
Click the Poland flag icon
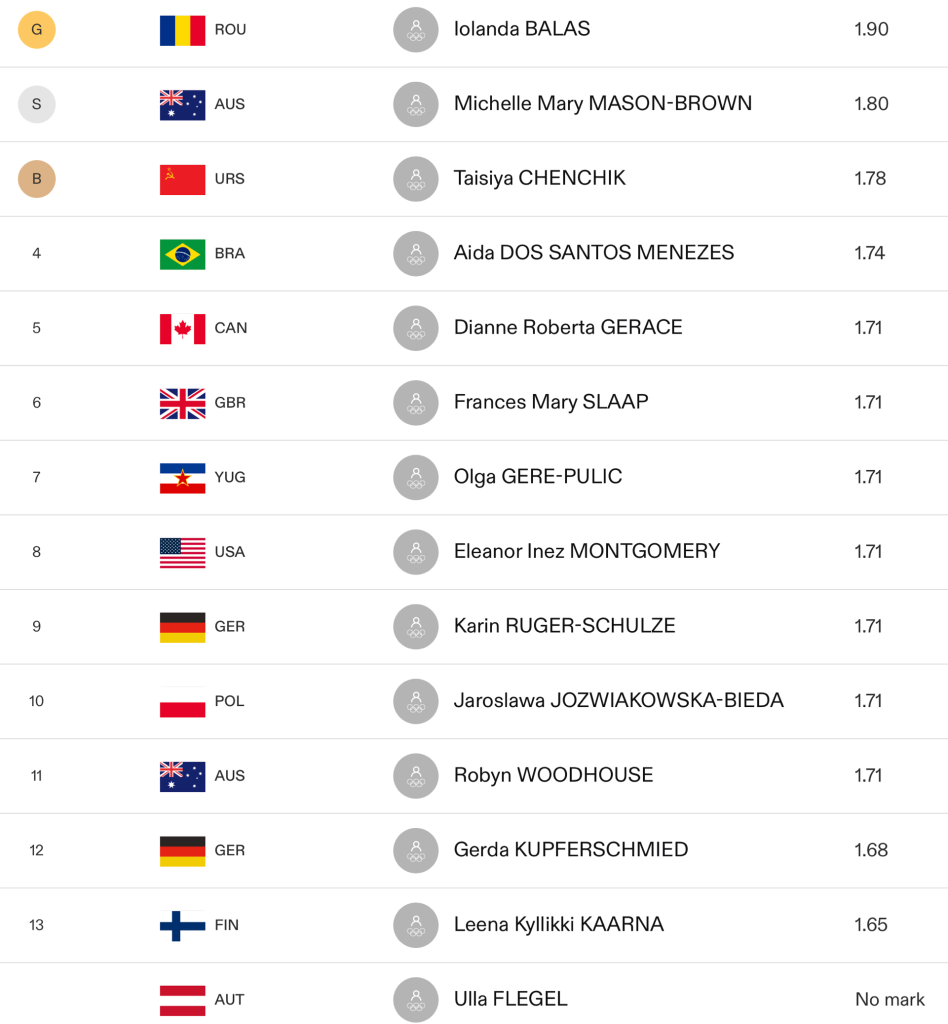pyautogui.click(x=183, y=701)
